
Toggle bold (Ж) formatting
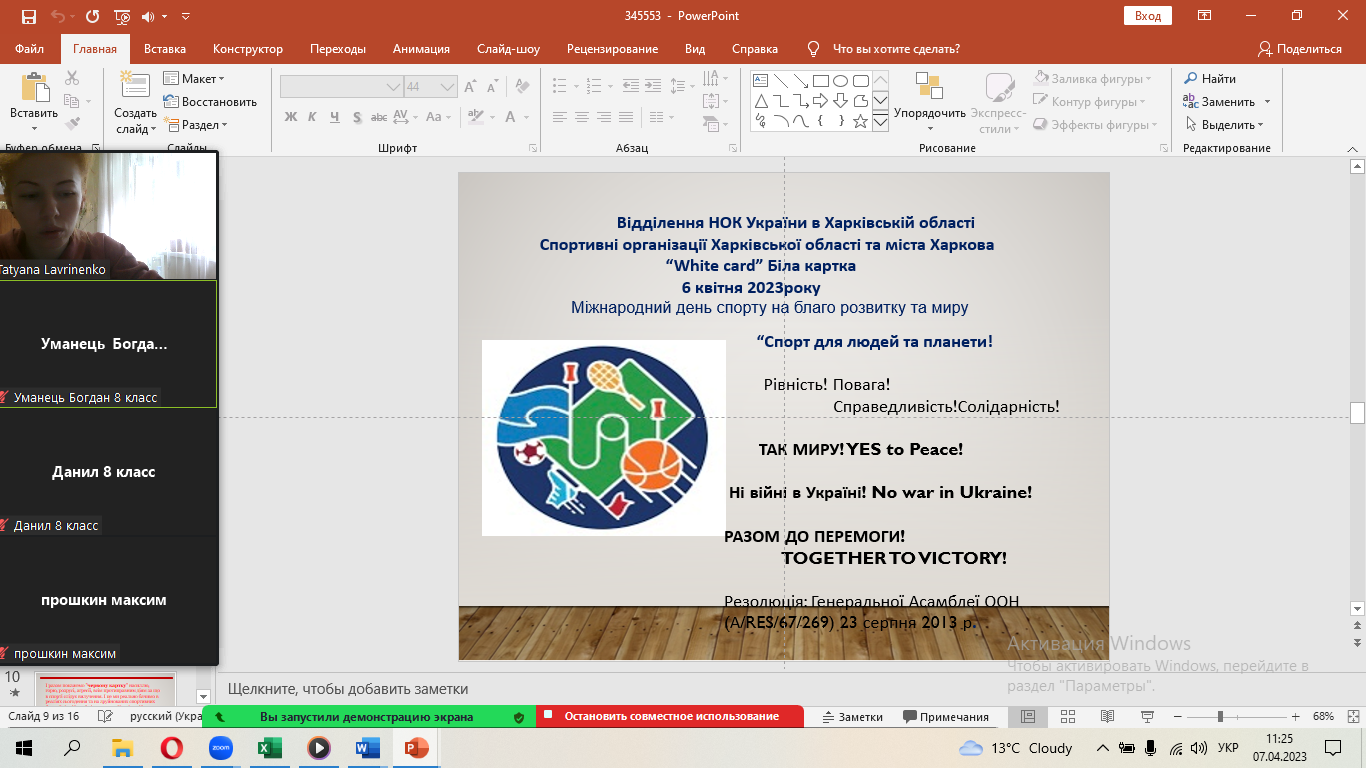coord(291,117)
